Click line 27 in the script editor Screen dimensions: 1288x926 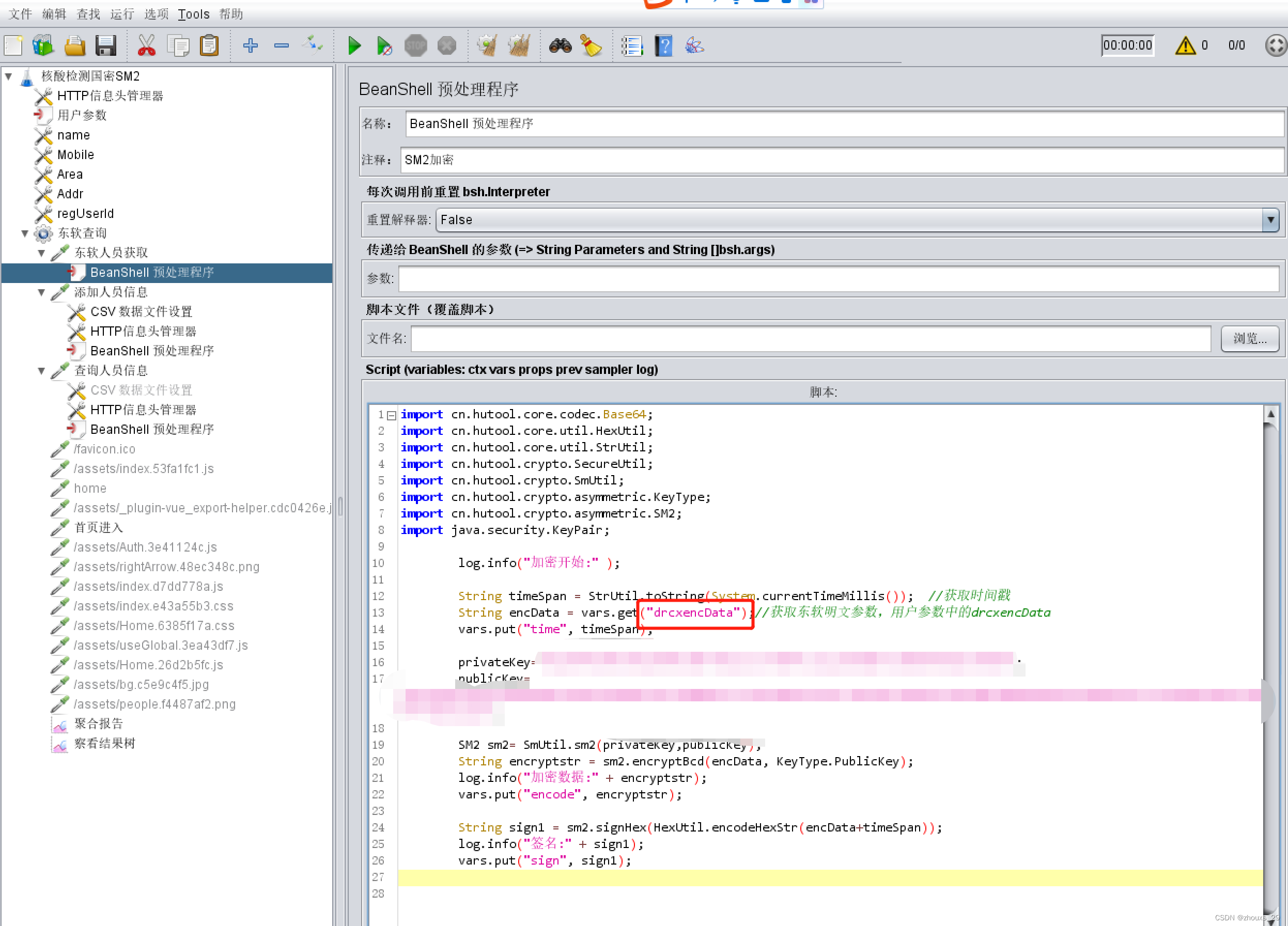coord(830,877)
